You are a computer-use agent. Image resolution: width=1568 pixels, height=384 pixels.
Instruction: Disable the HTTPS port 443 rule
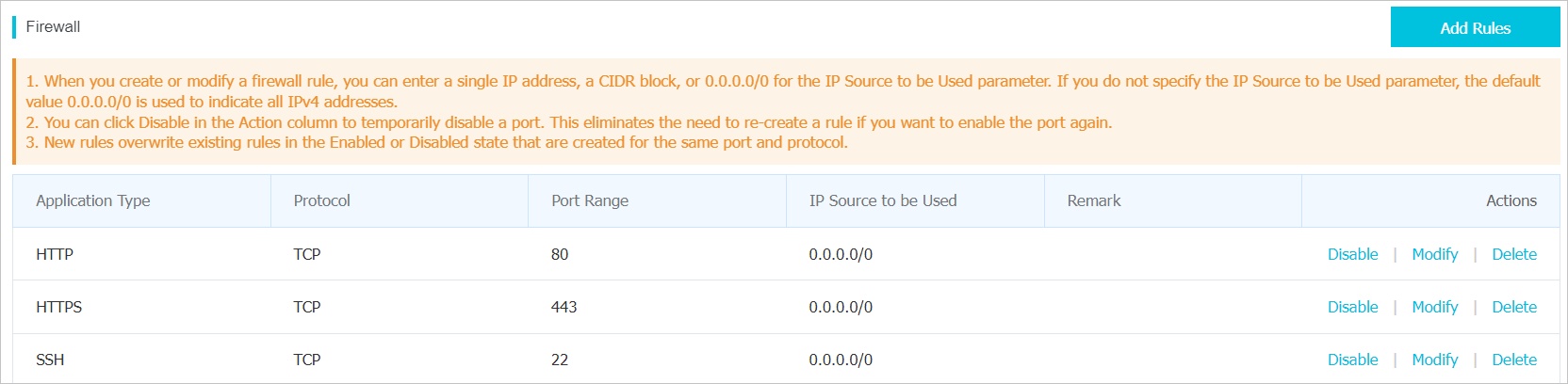[x=1352, y=307]
